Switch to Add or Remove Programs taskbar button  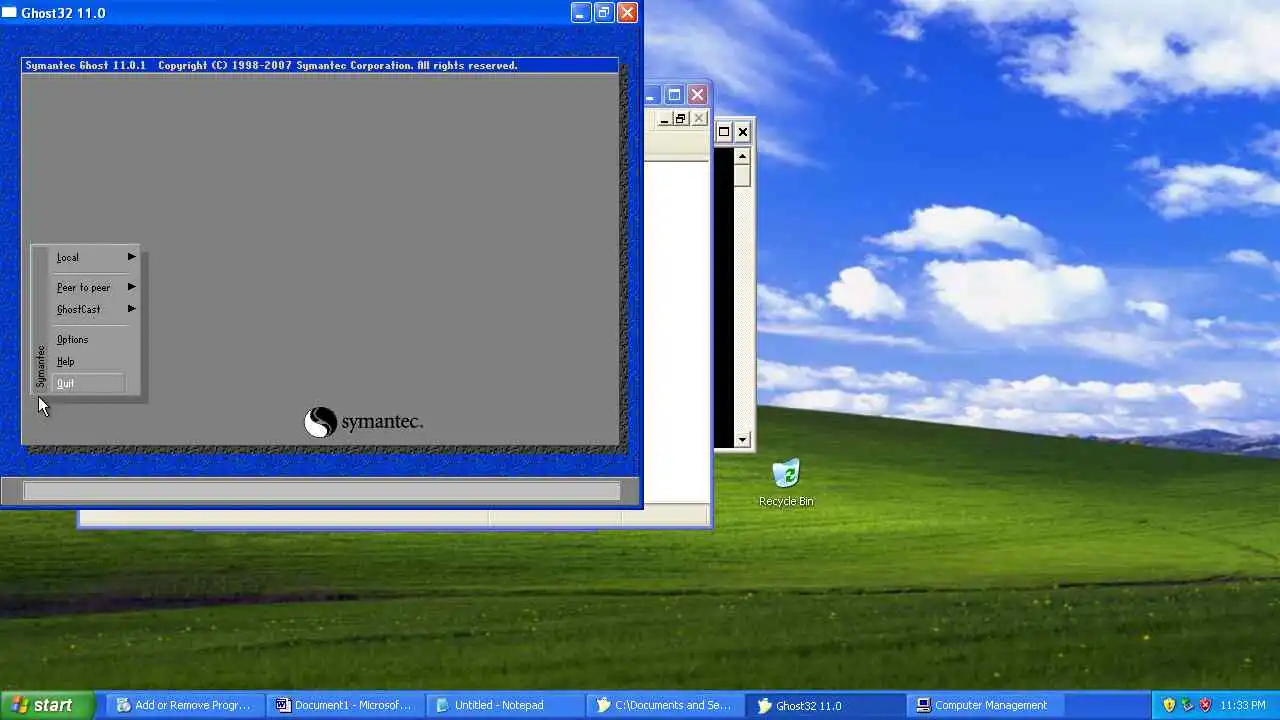coord(185,705)
